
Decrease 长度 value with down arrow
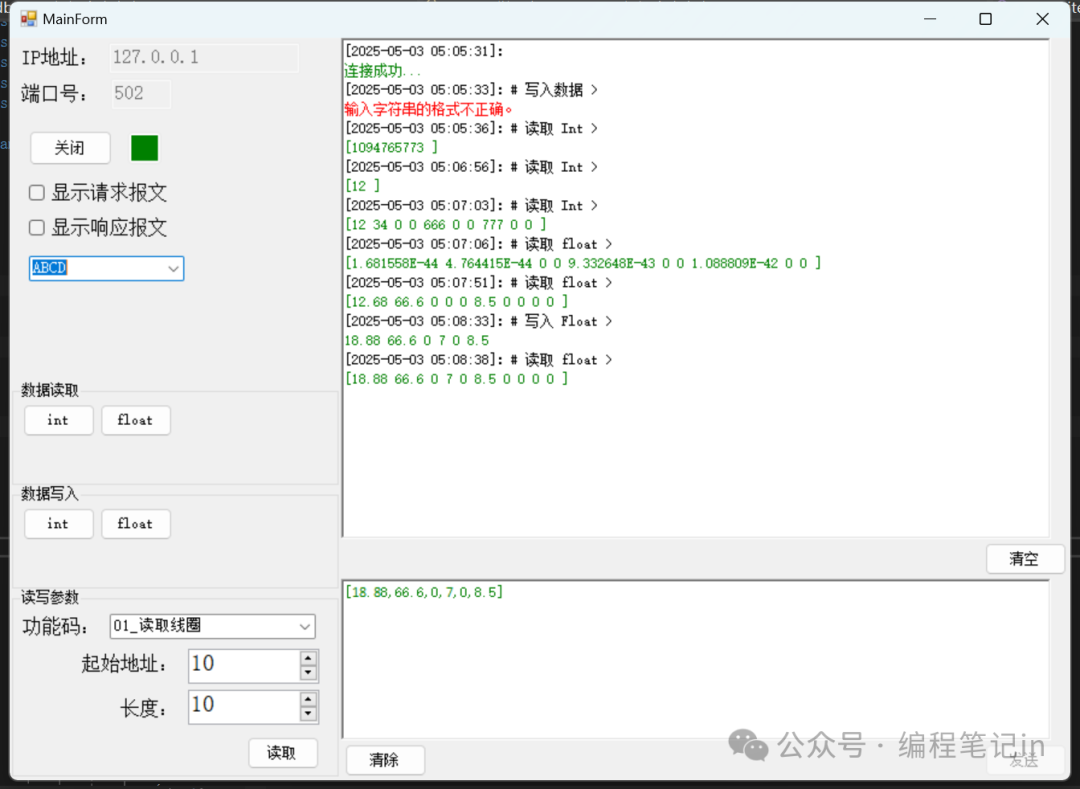coord(309,713)
